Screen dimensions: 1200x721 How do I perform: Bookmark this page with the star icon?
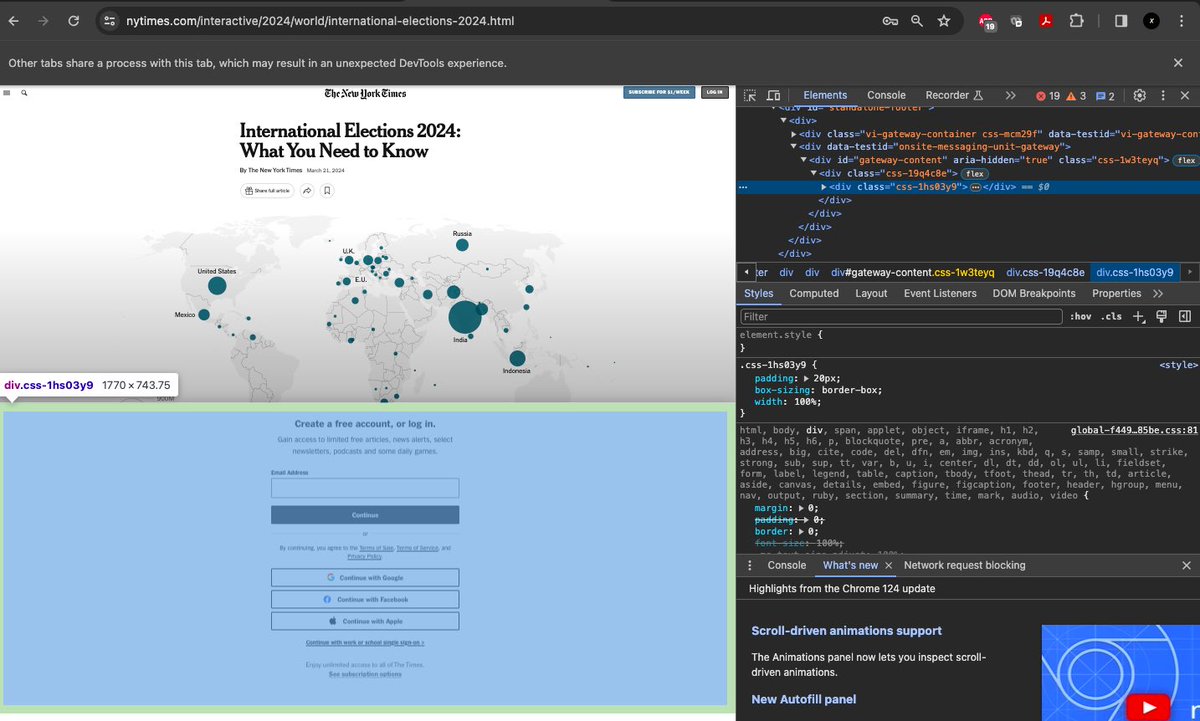(944, 20)
